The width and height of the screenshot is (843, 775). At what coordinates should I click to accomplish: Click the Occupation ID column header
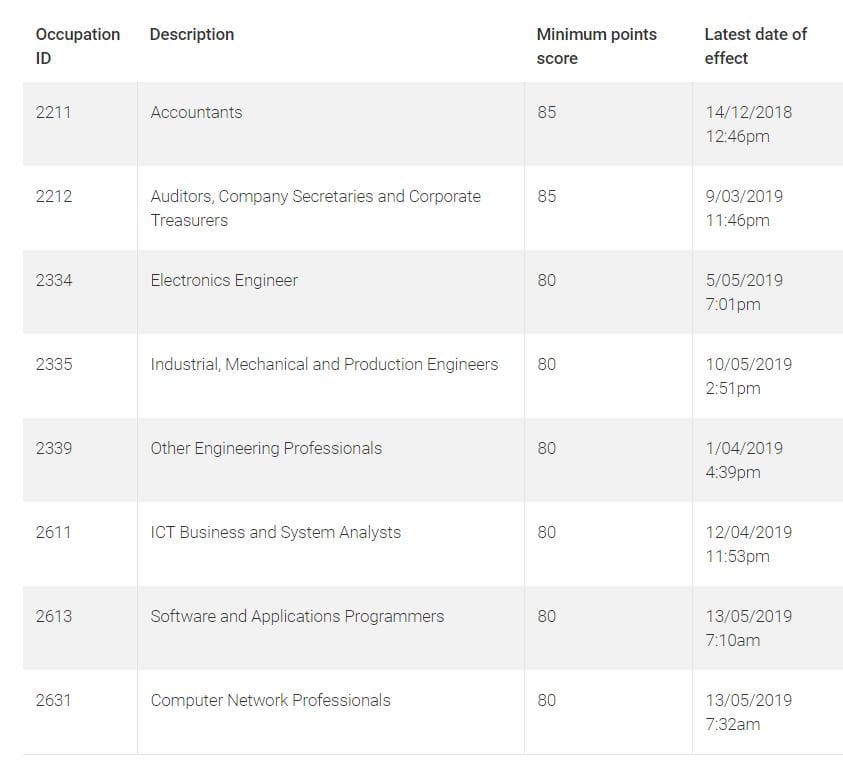(77, 46)
